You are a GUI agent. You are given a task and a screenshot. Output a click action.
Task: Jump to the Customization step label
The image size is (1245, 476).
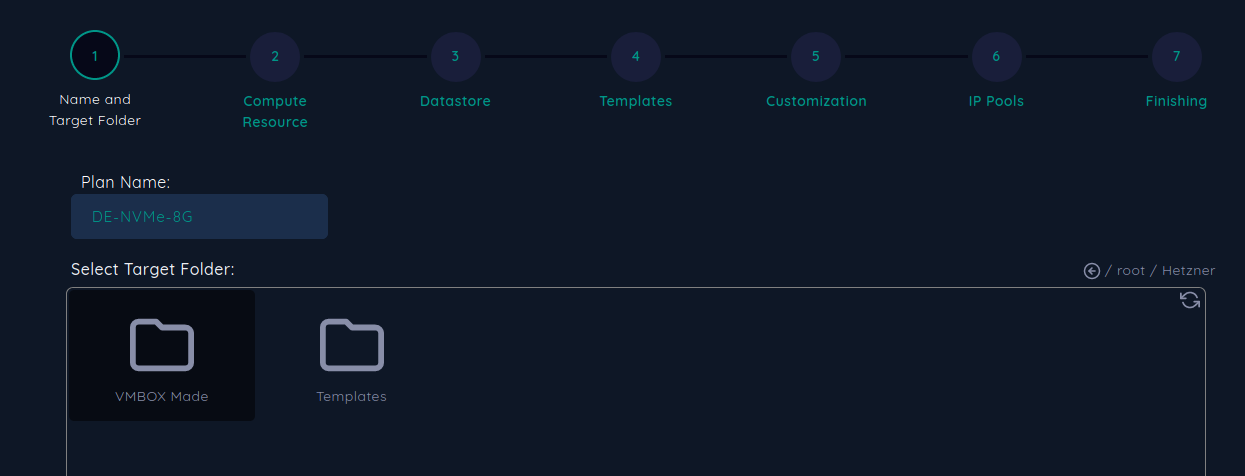pos(816,101)
